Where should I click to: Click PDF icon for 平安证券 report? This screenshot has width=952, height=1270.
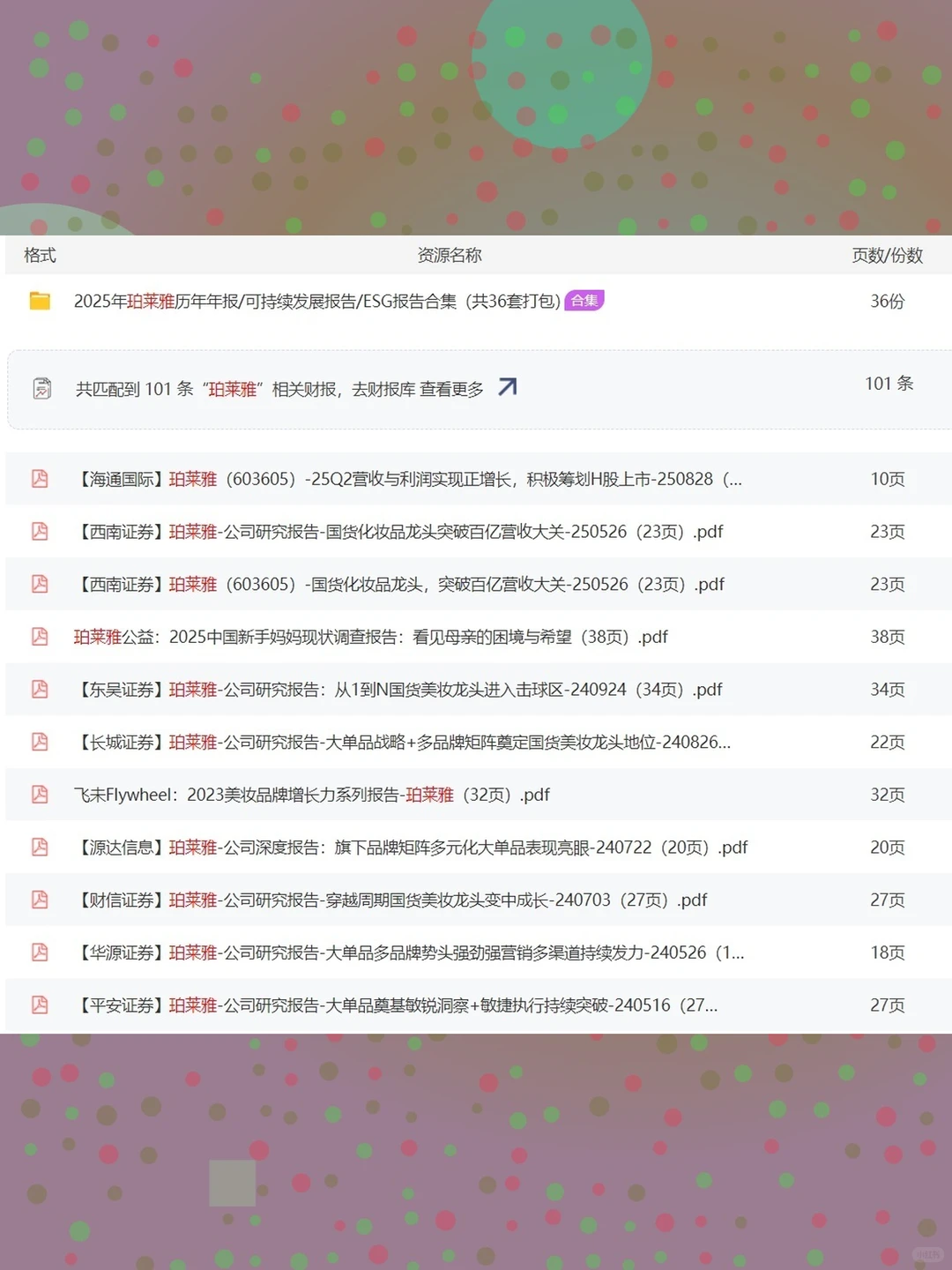pyautogui.click(x=40, y=1005)
